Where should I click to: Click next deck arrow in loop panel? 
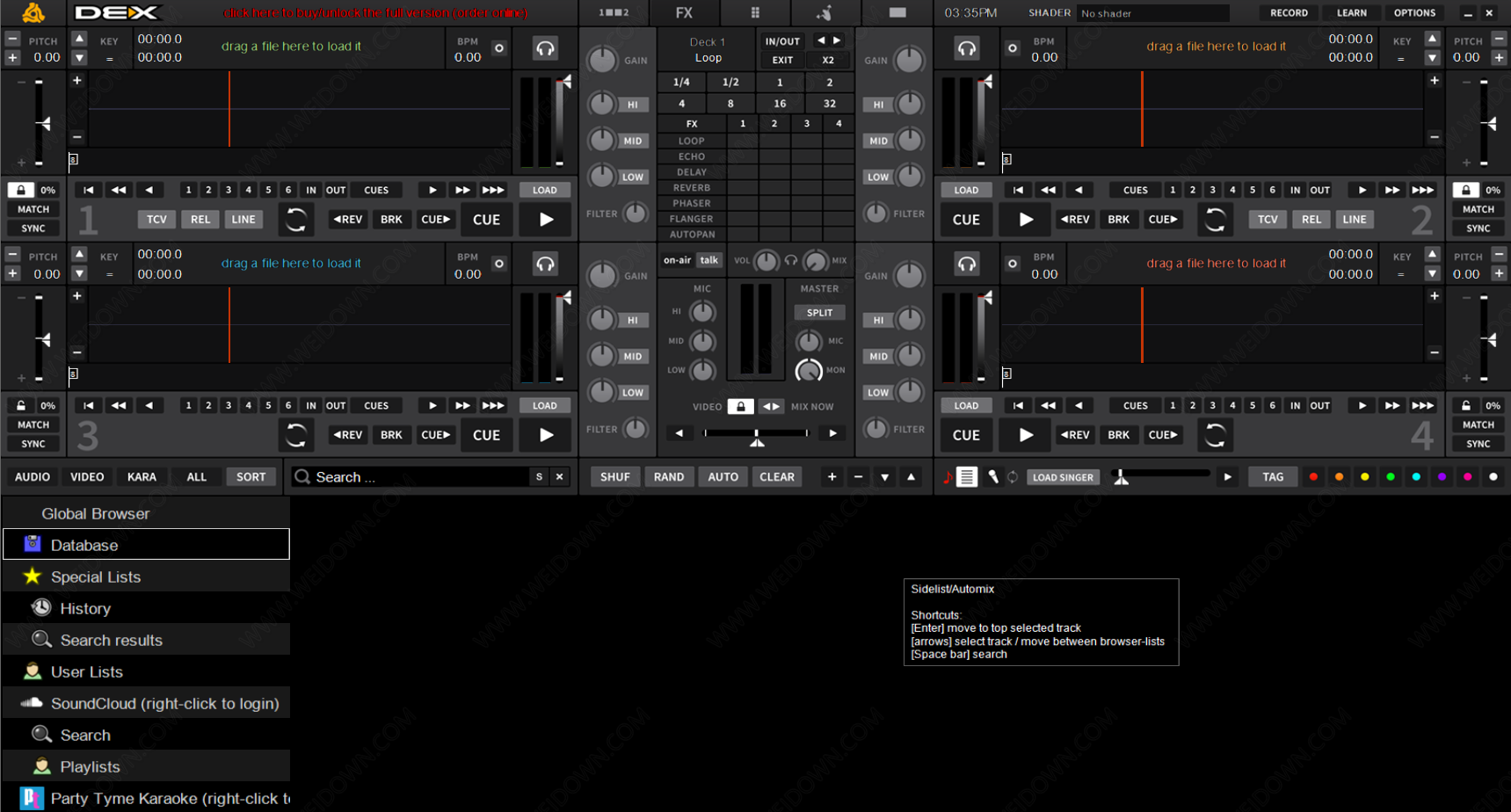click(x=837, y=40)
